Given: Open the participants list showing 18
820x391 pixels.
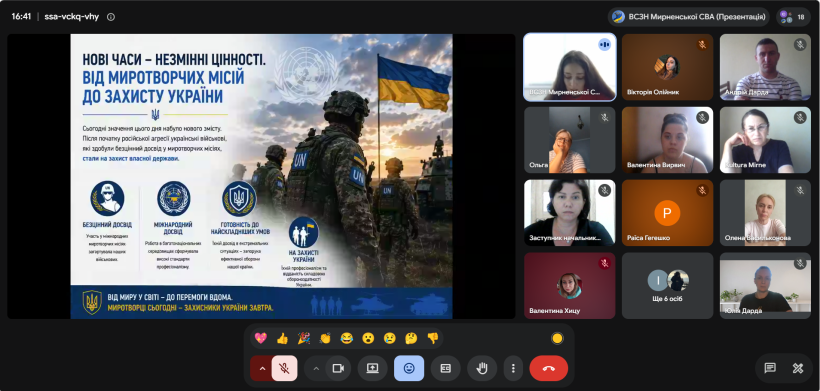Looking at the screenshot, I should [x=793, y=17].
